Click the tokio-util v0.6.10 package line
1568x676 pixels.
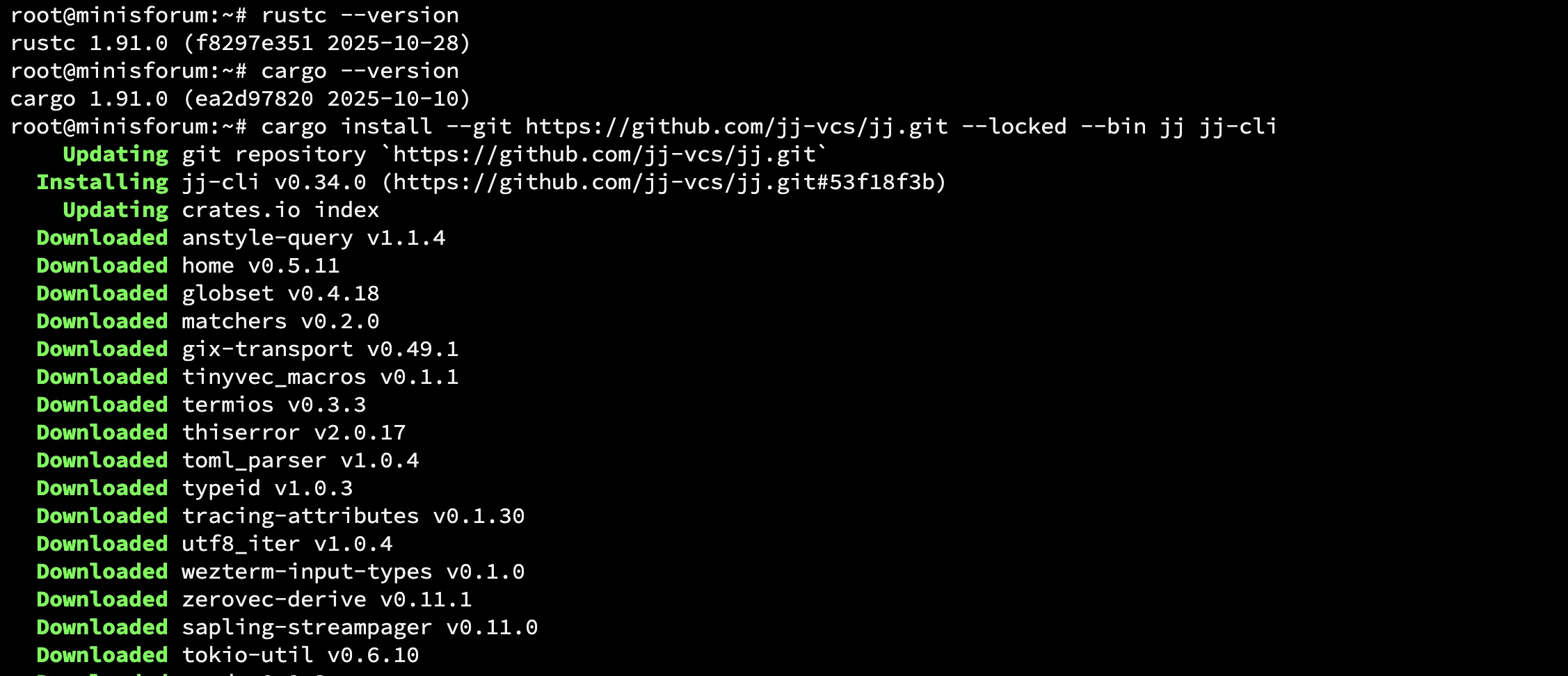(300, 655)
